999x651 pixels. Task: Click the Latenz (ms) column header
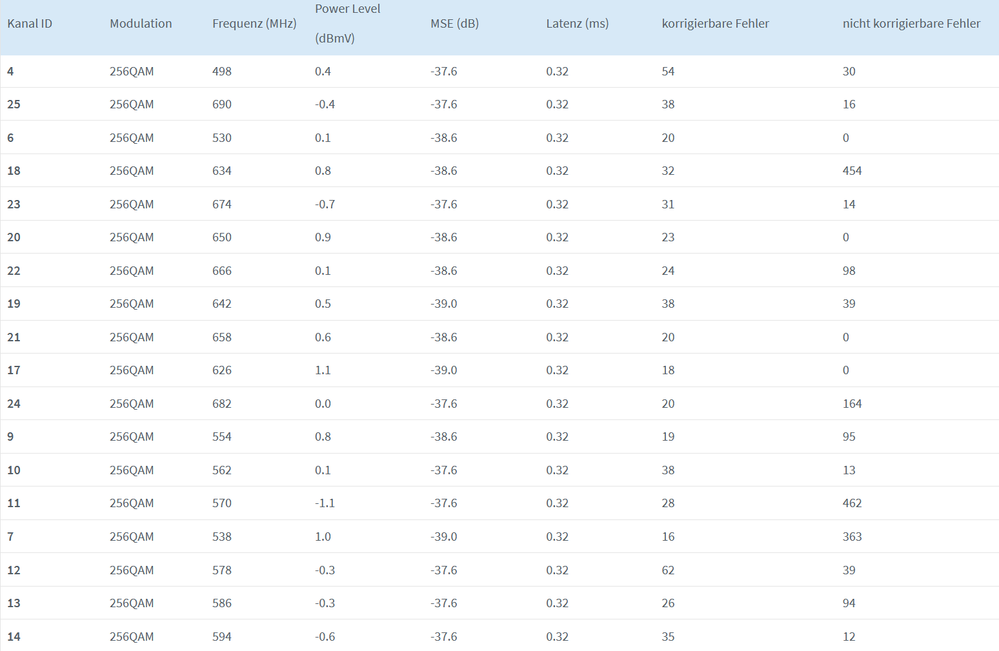tap(577, 23)
